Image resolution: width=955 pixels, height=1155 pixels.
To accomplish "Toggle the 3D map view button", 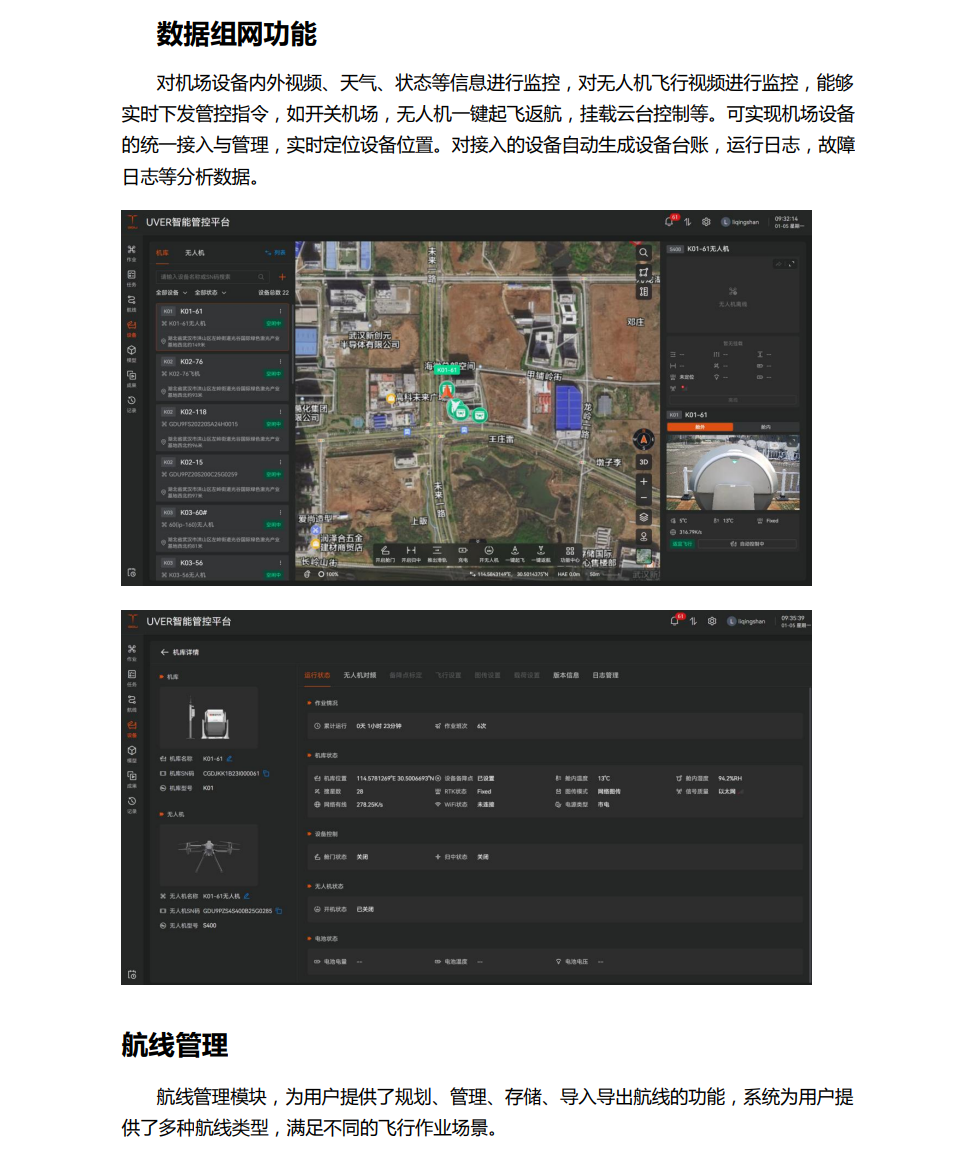I will [x=644, y=462].
